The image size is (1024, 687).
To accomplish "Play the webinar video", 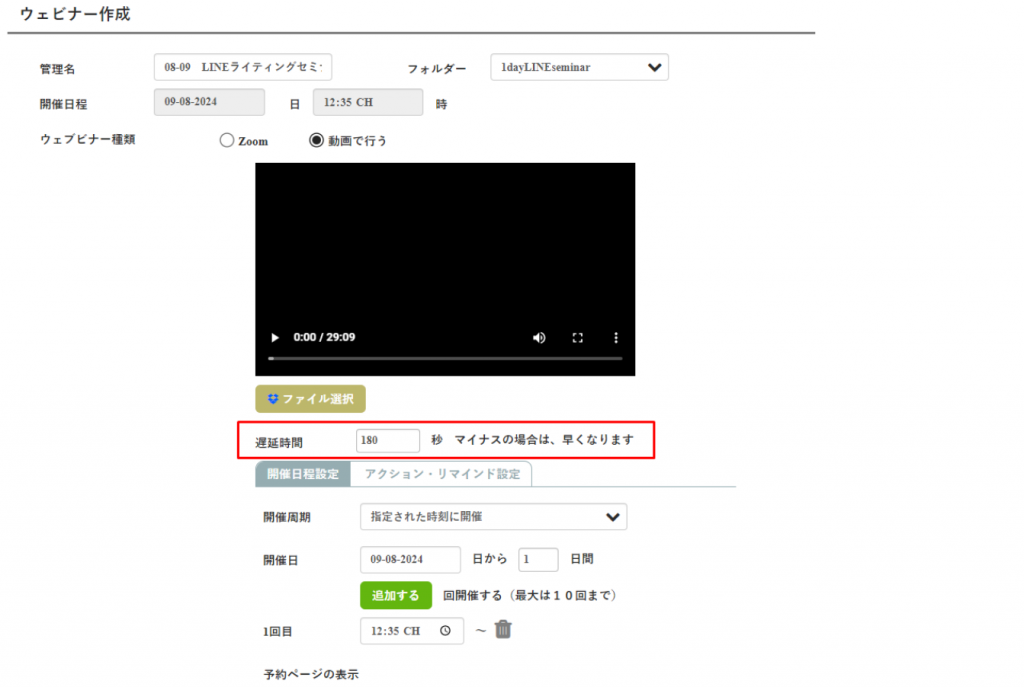I will point(275,338).
